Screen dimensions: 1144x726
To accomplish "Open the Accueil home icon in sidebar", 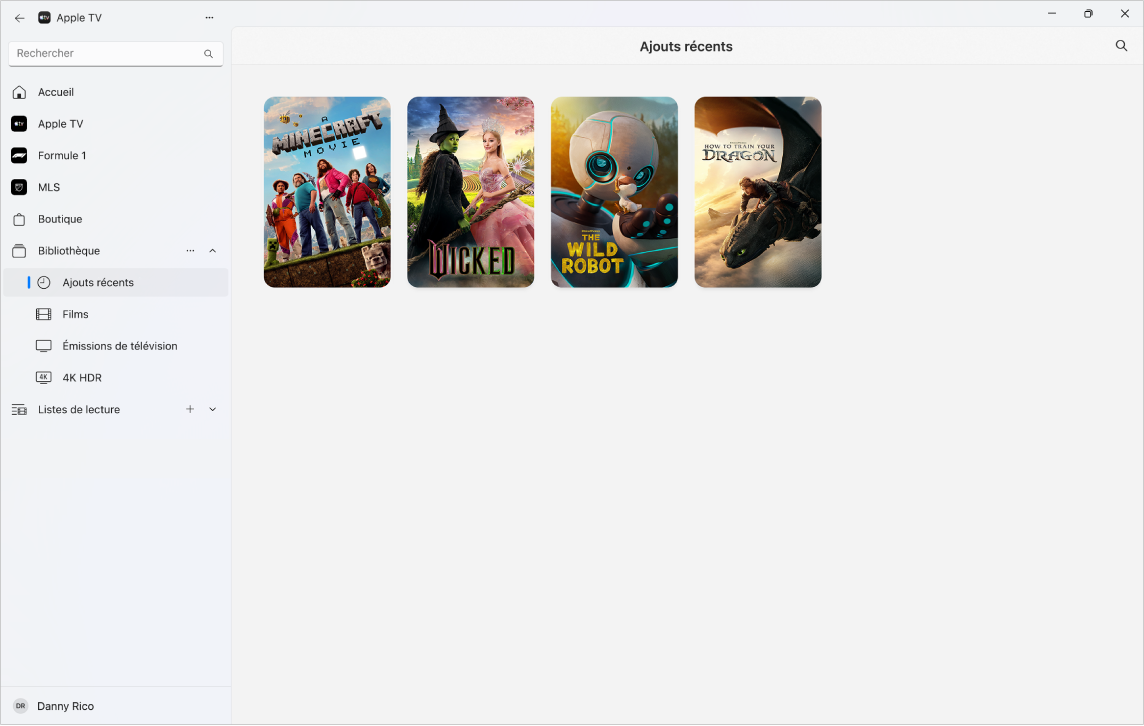I will point(20,92).
